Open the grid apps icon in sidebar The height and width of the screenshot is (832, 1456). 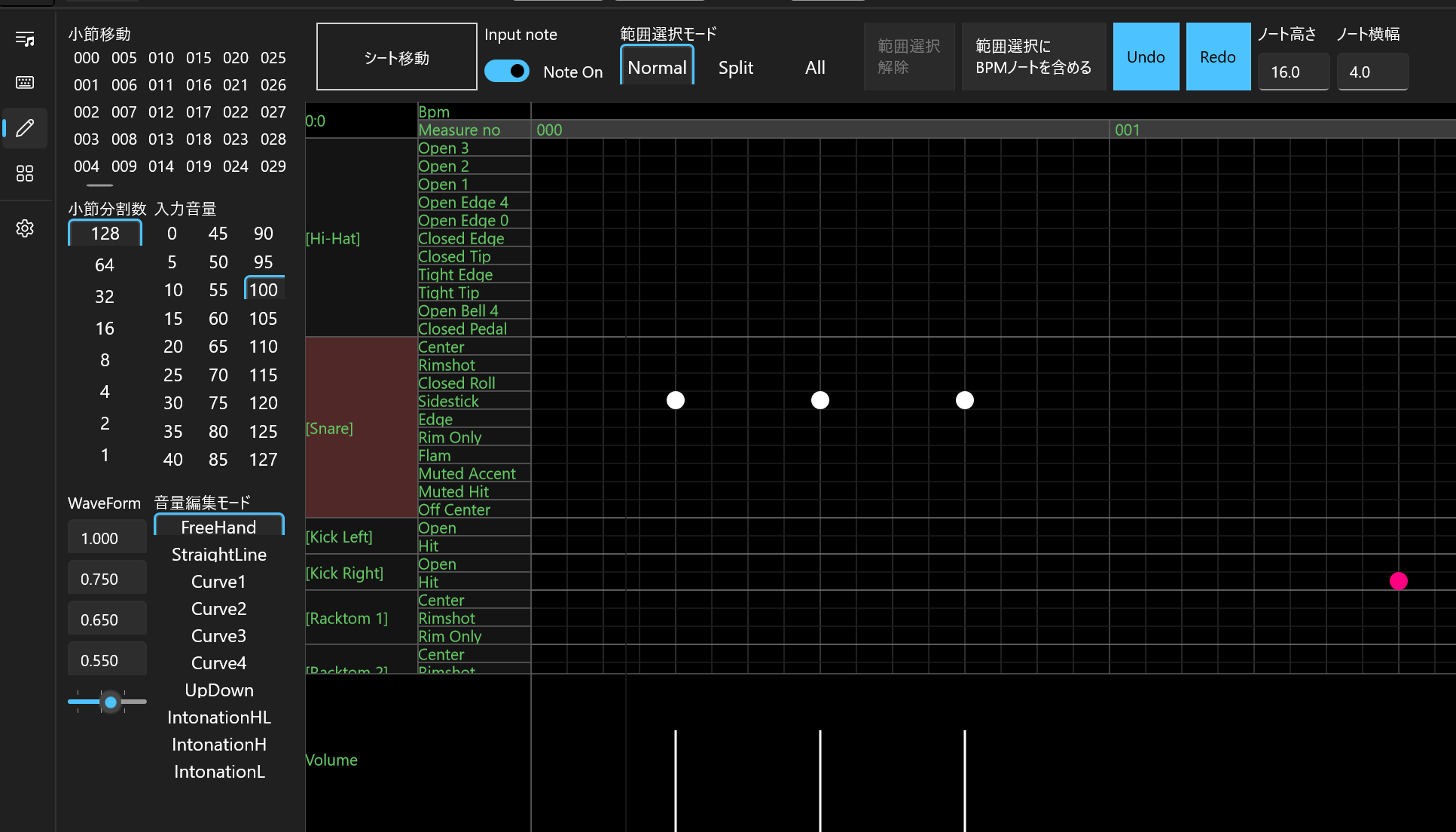tap(25, 173)
